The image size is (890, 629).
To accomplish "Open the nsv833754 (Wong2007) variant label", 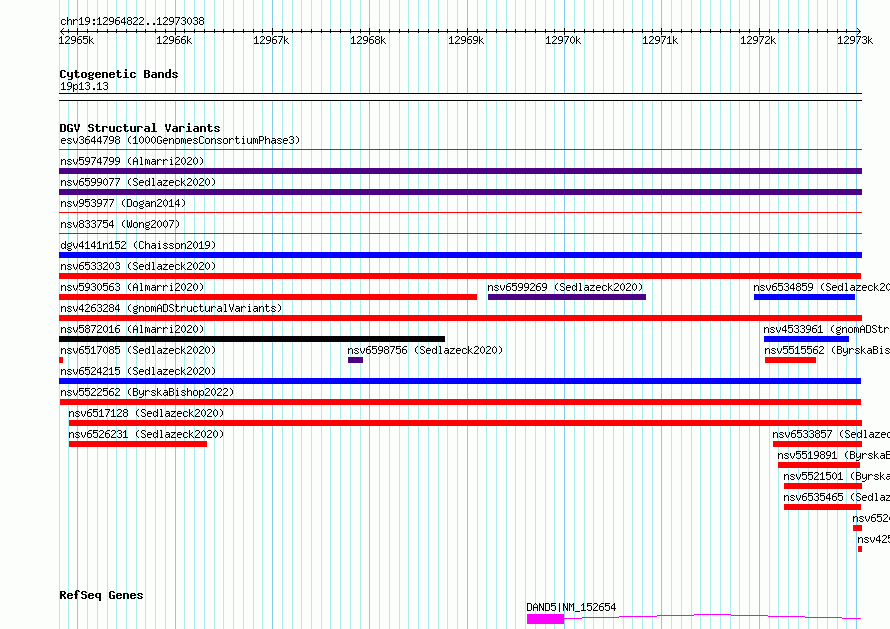I will 120,224.
